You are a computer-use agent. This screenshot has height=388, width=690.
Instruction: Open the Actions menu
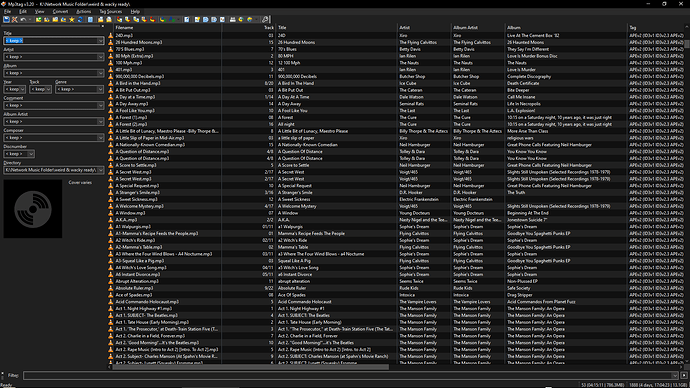[84, 11]
